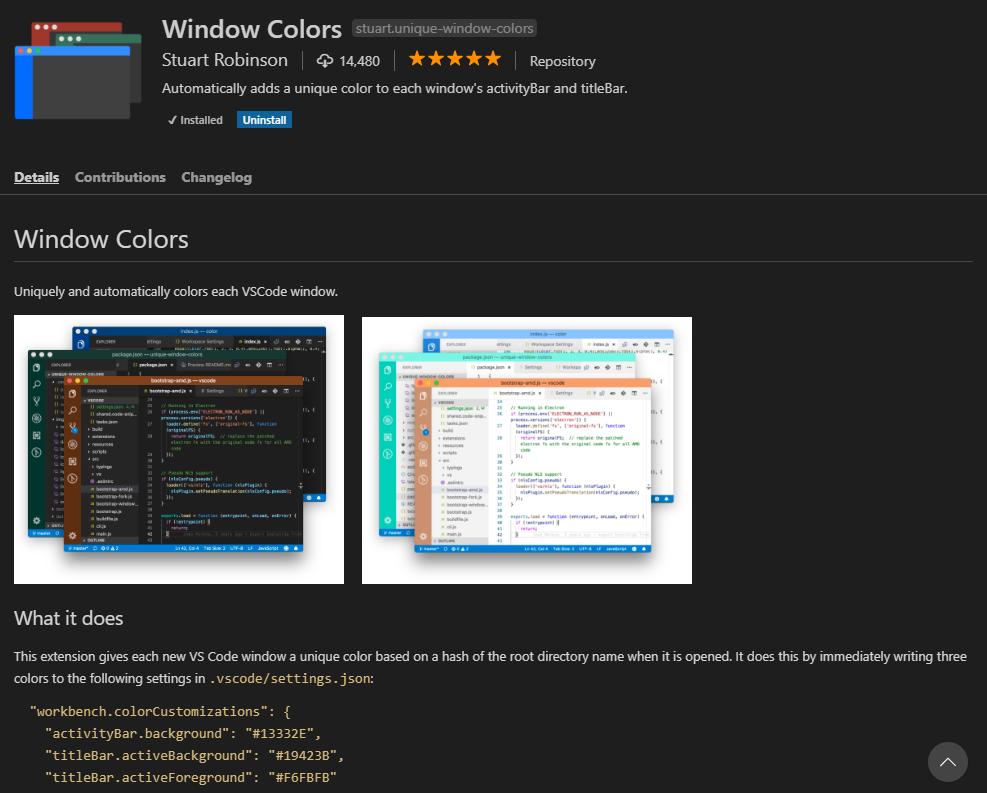This screenshot has width=987, height=793.
Task: Click the second star in the rating
Action: [436, 59]
